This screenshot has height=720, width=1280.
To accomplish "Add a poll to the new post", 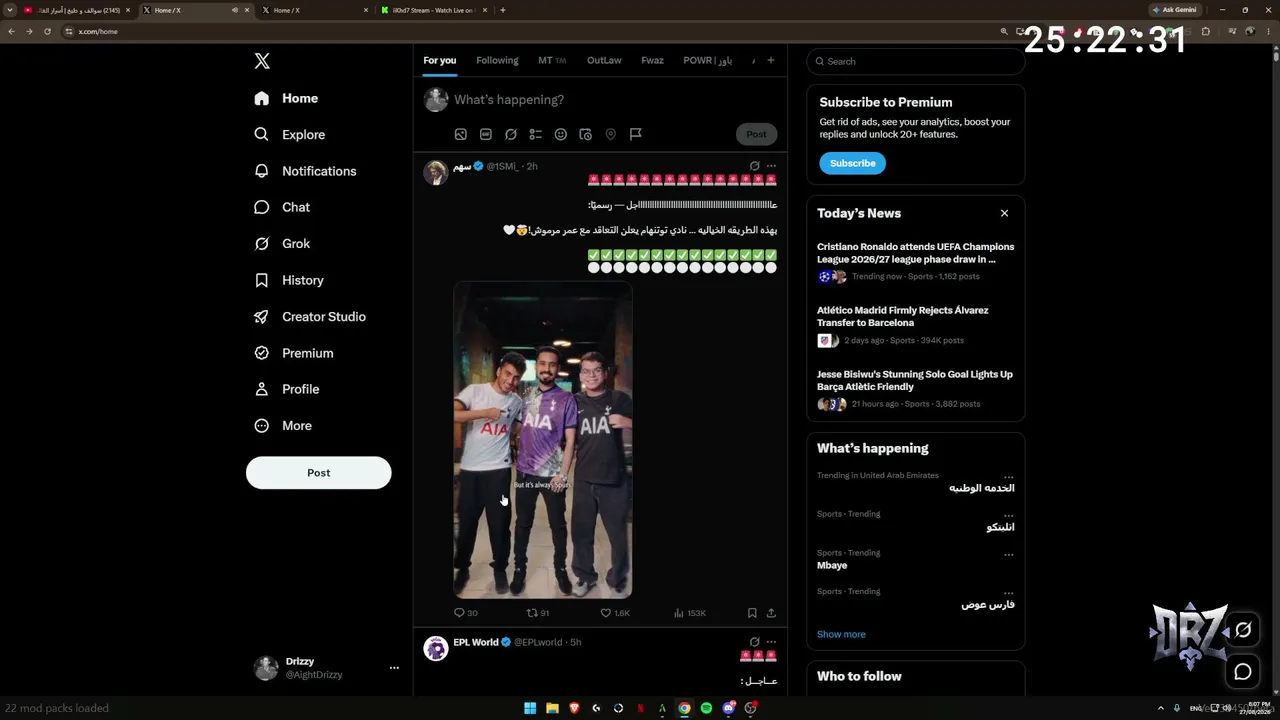I will 536,134.
